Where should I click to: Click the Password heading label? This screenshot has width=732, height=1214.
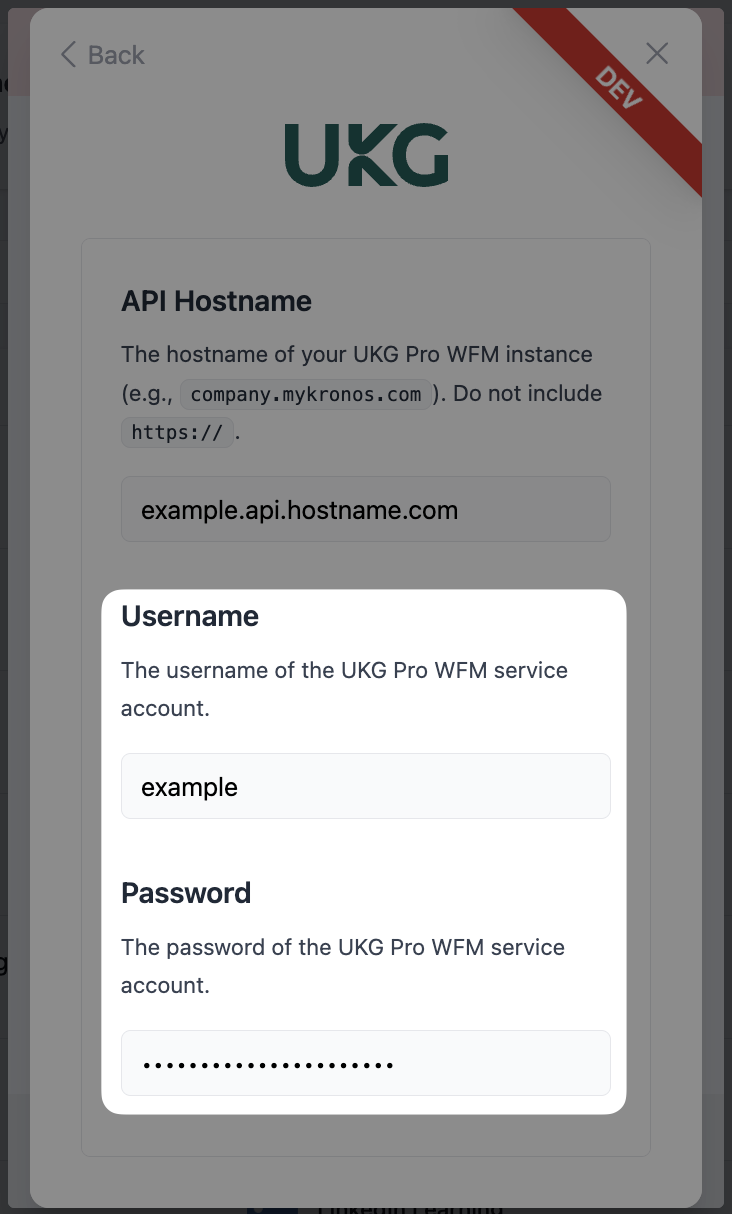point(186,893)
